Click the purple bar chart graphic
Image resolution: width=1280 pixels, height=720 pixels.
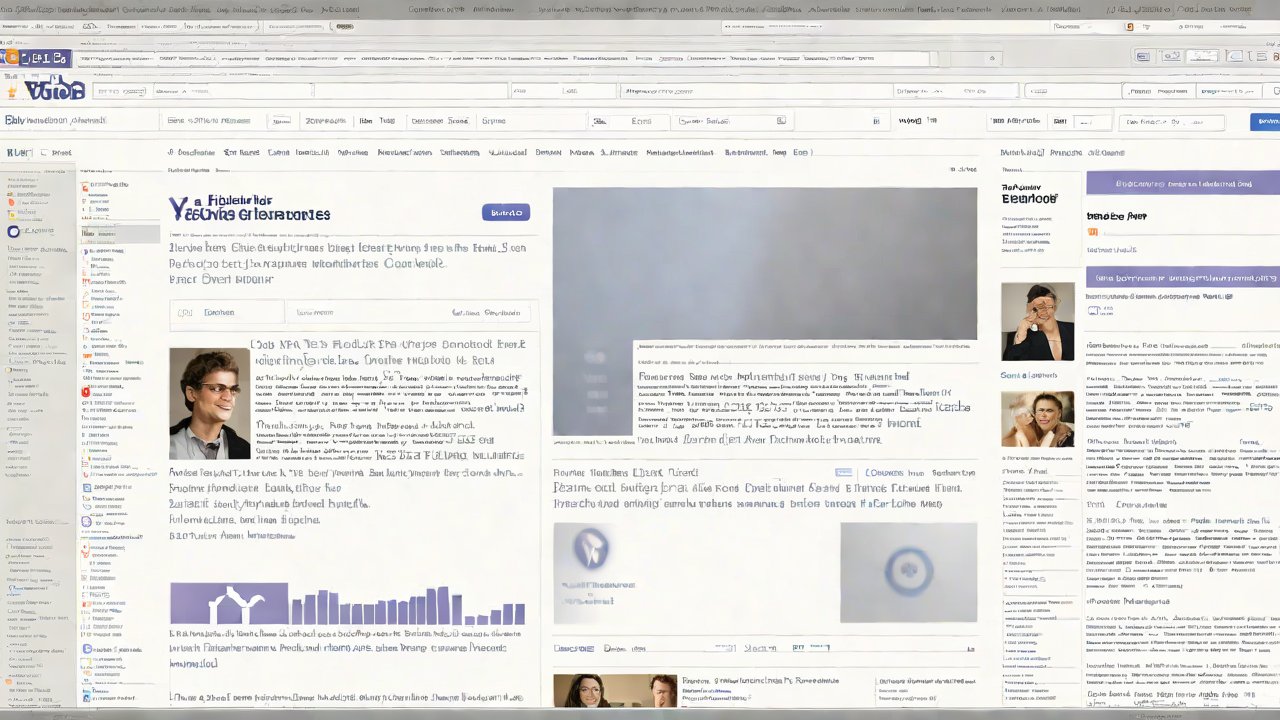(347, 604)
